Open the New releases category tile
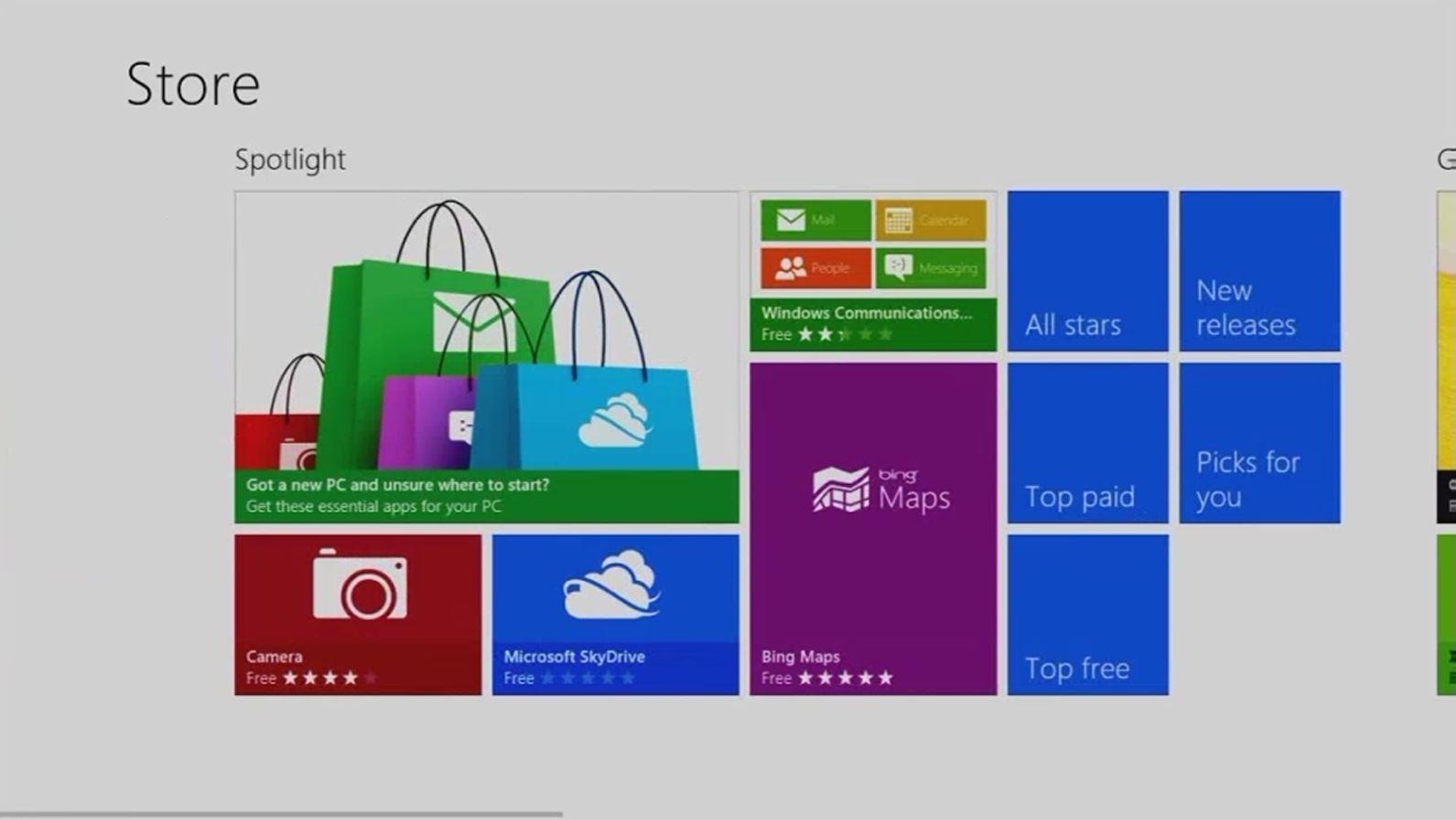This screenshot has height=819, width=1456. (1260, 271)
